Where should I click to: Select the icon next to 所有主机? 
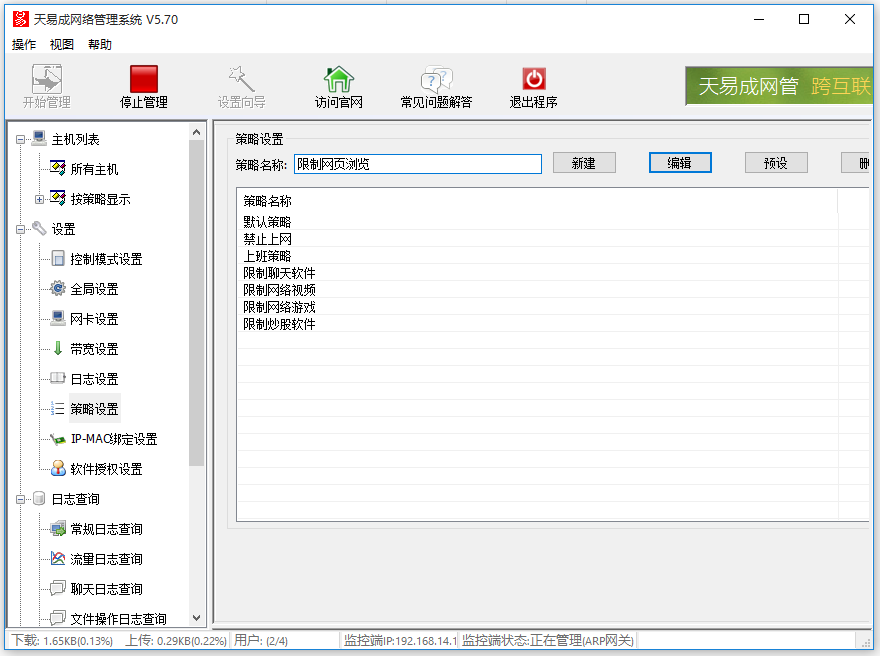click(x=58, y=168)
